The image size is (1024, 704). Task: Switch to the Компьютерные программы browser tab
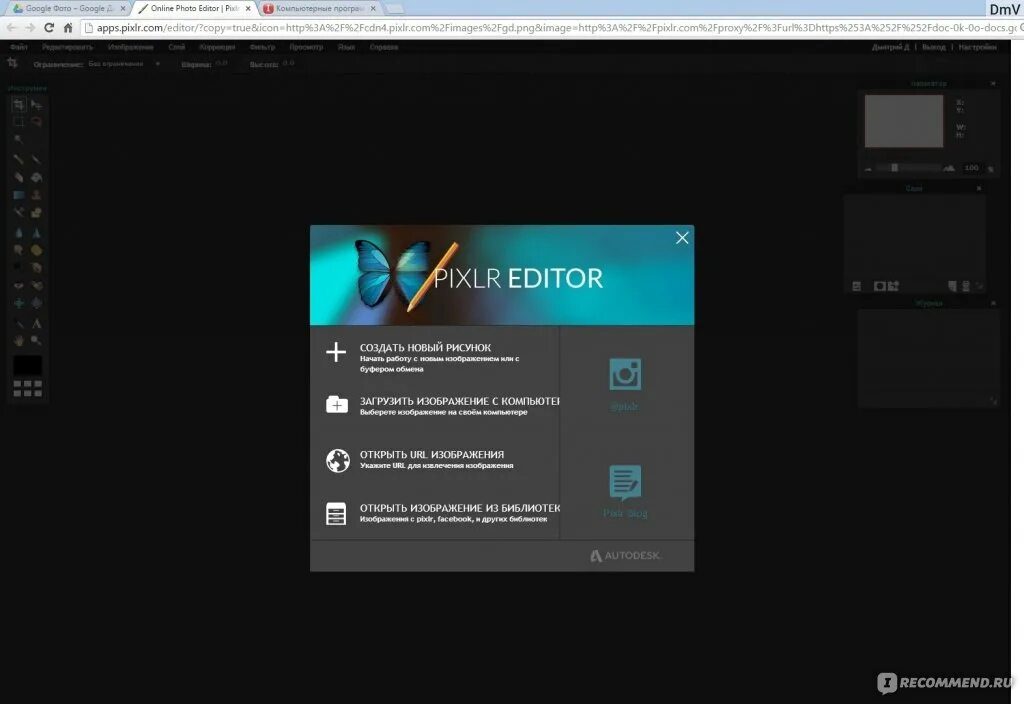pos(320,8)
